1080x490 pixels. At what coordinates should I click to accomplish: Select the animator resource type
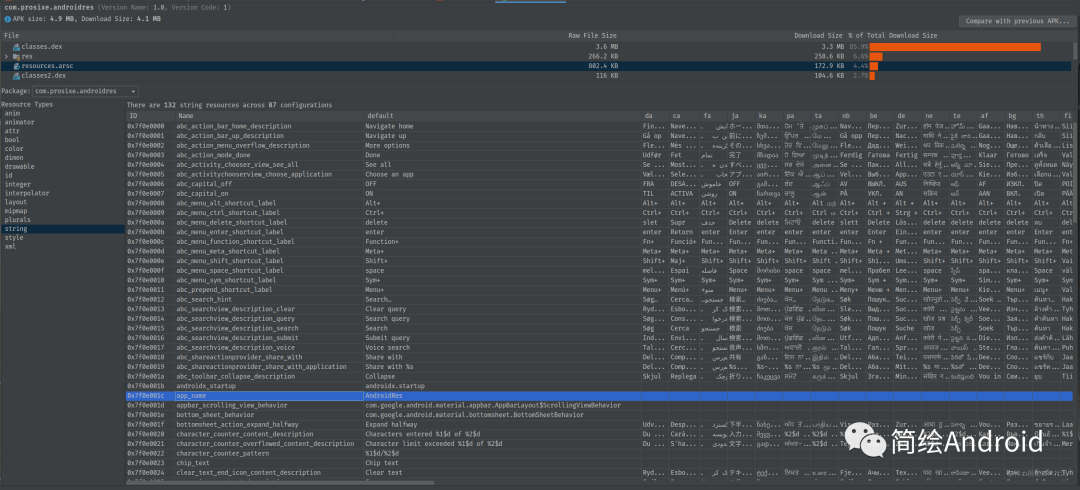coord(19,122)
